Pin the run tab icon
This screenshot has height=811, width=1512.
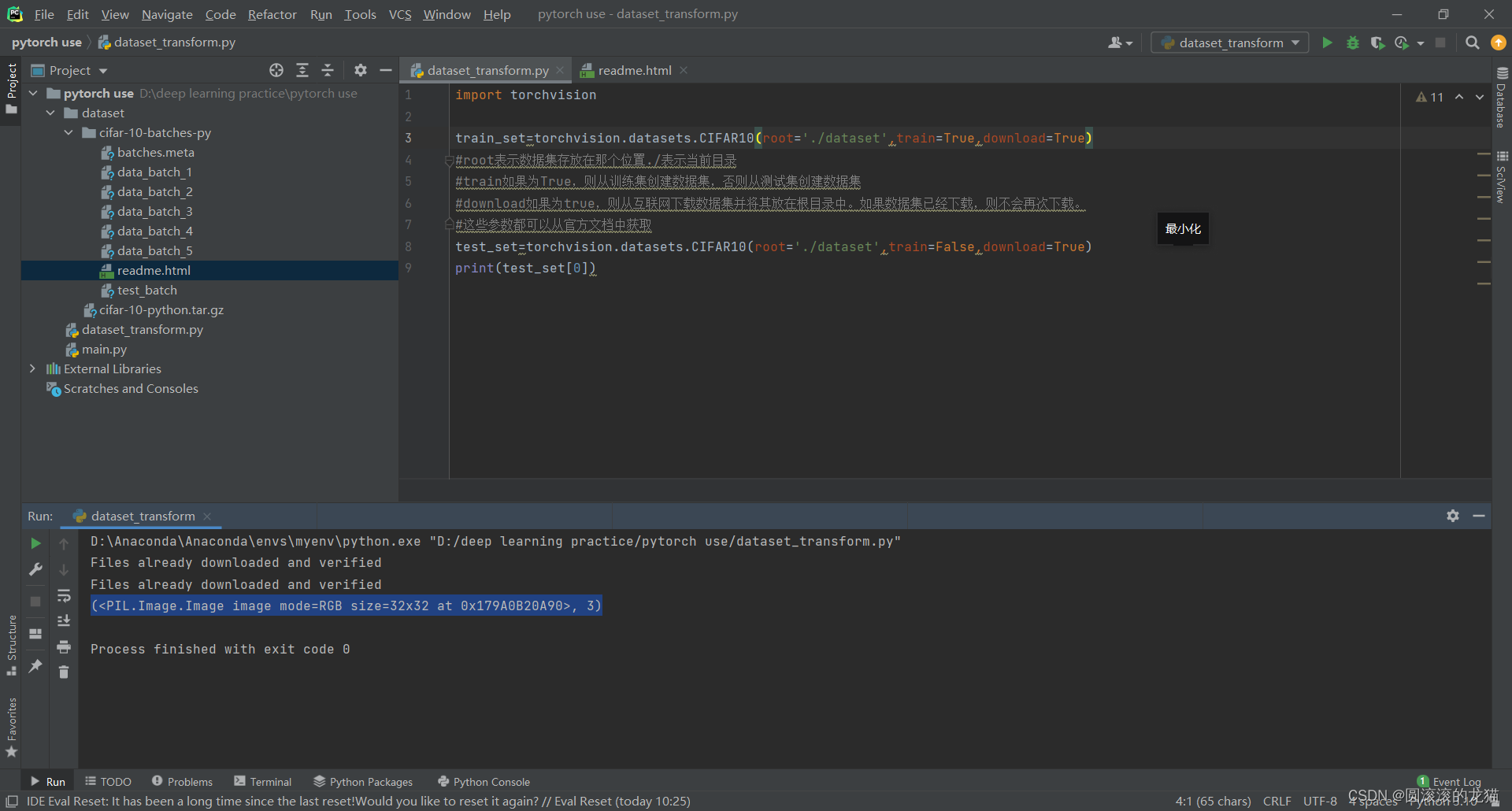35,666
